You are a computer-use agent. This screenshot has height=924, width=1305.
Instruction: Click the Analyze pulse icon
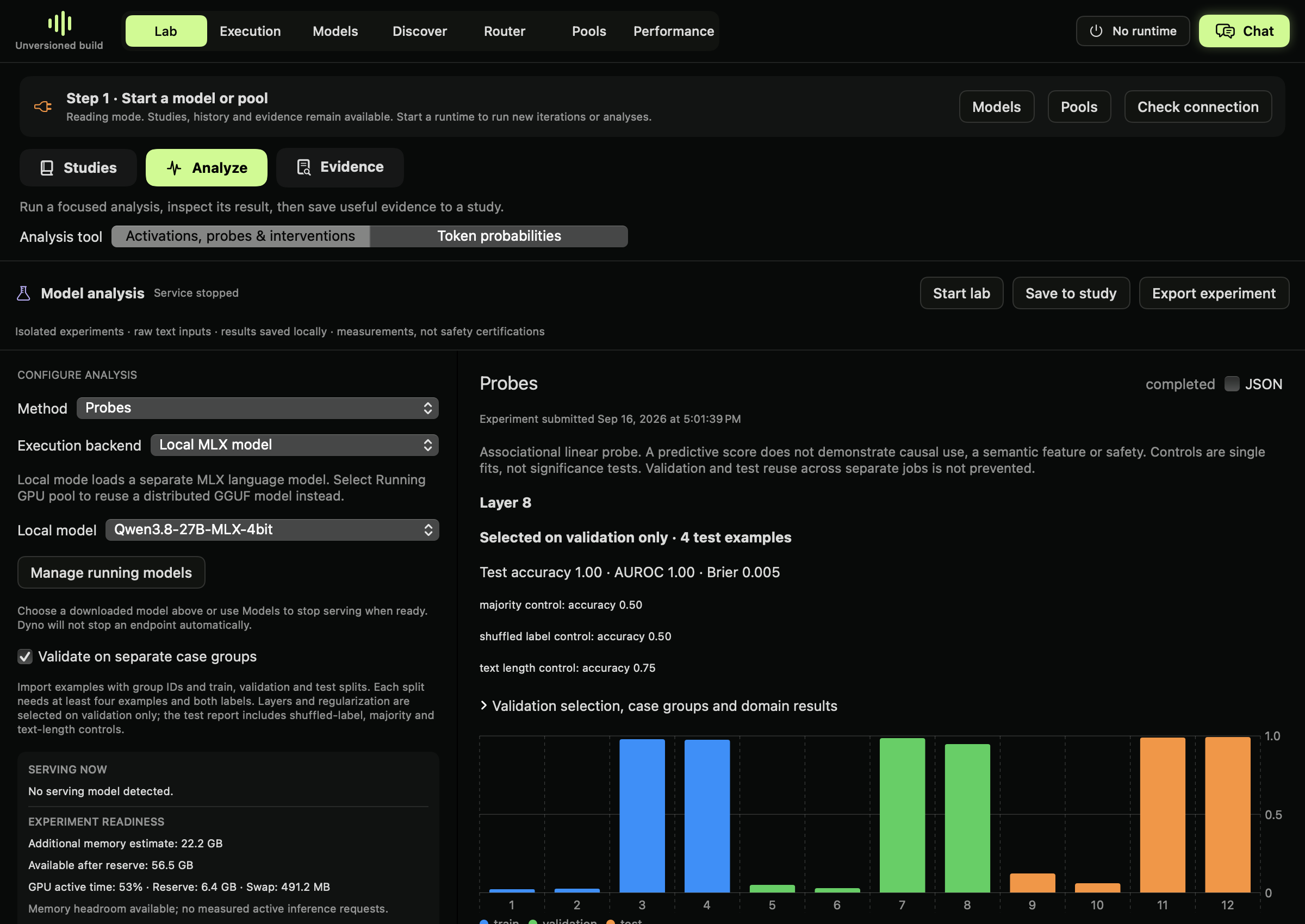[x=174, y=168]
